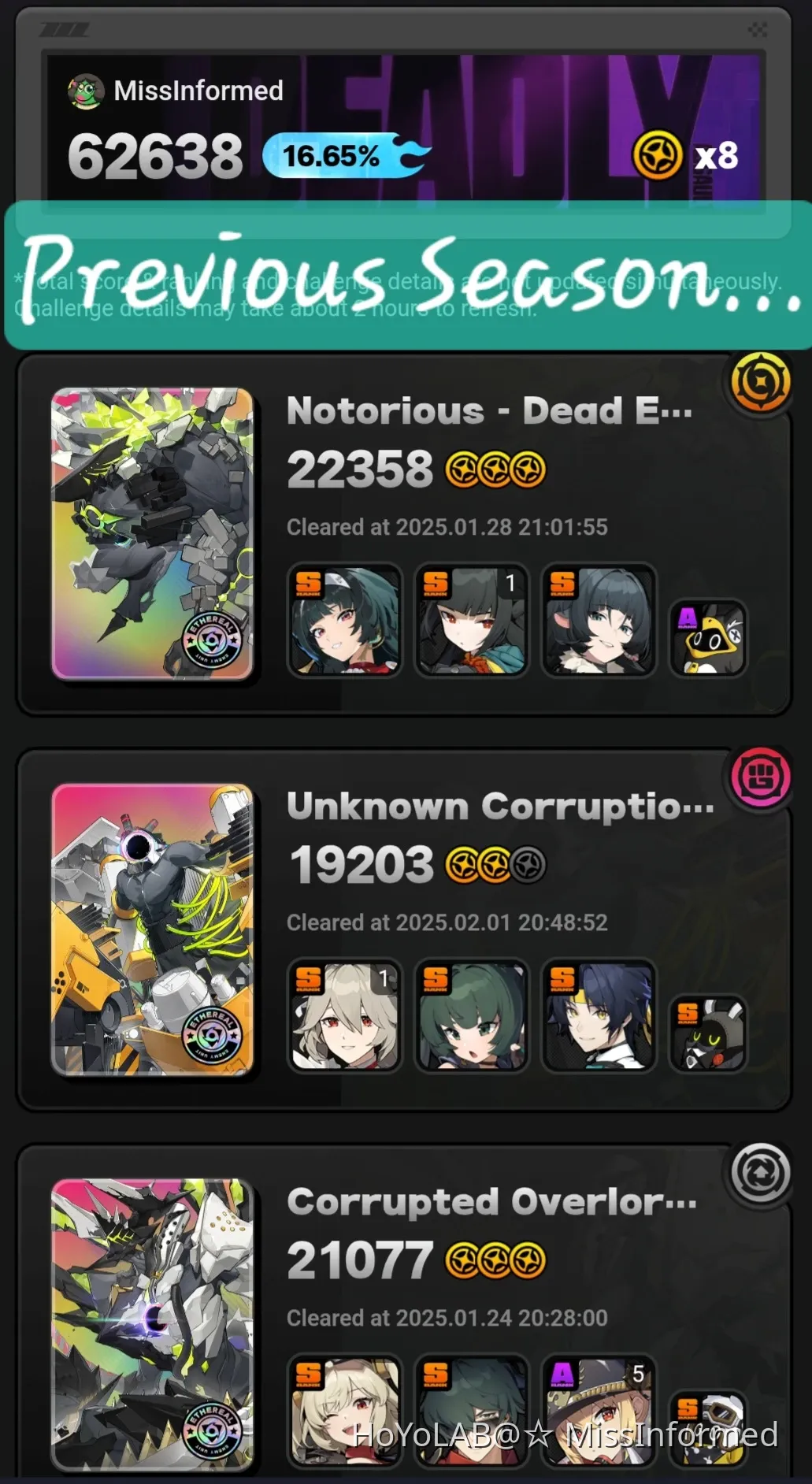Tap the gold star medal icon by x8
The width and height of the screenshot is (812, 1484).
point(658,155)
